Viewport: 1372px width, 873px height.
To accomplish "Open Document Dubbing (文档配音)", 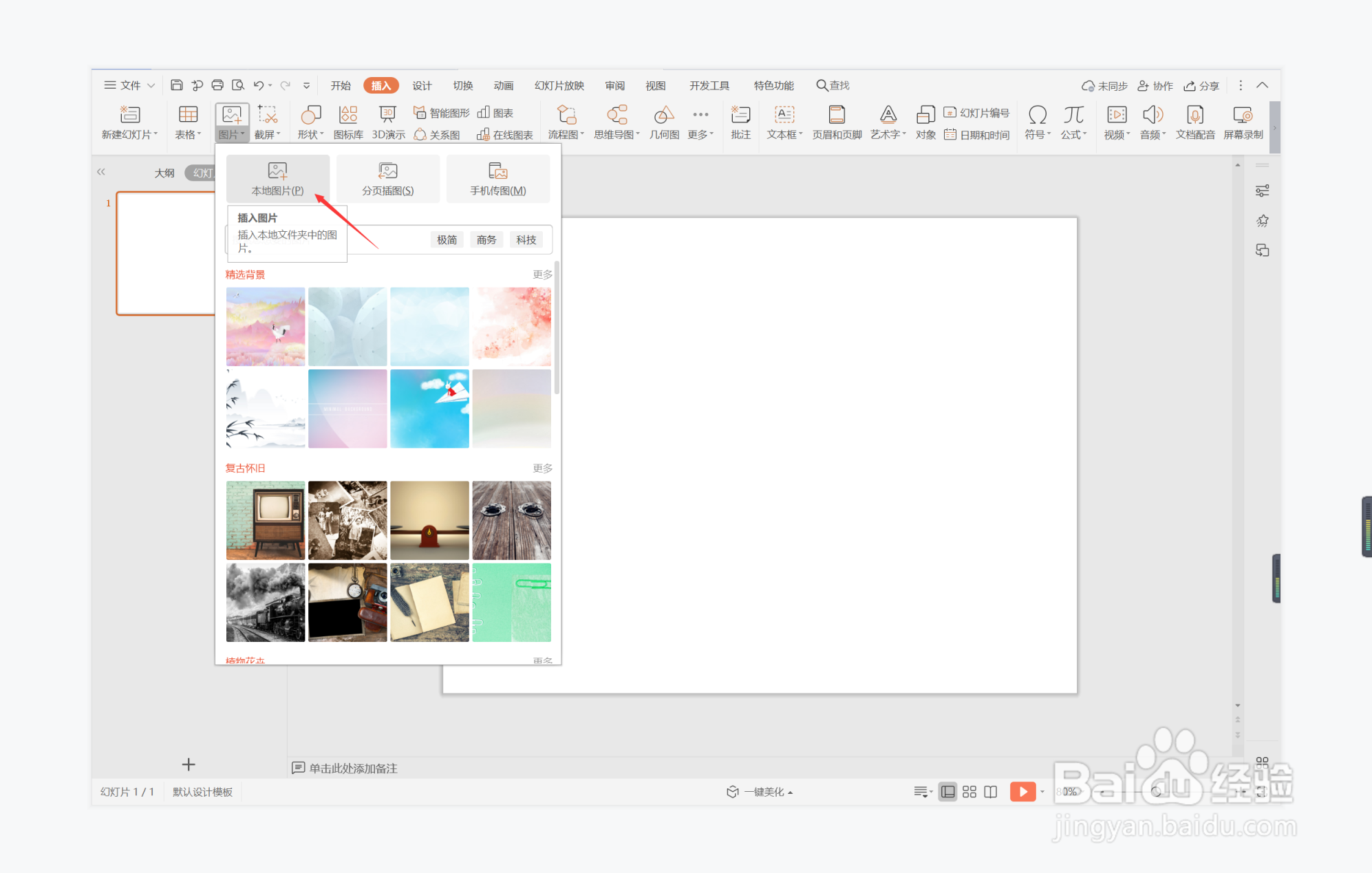I will [1195, 122].
